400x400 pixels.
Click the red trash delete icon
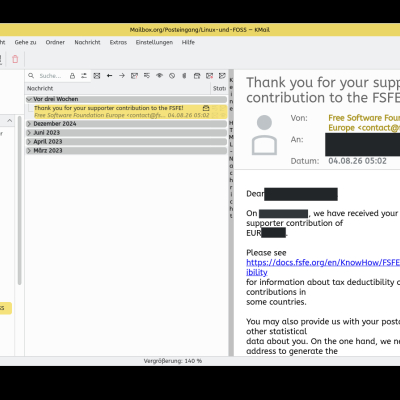click(15, 59)
